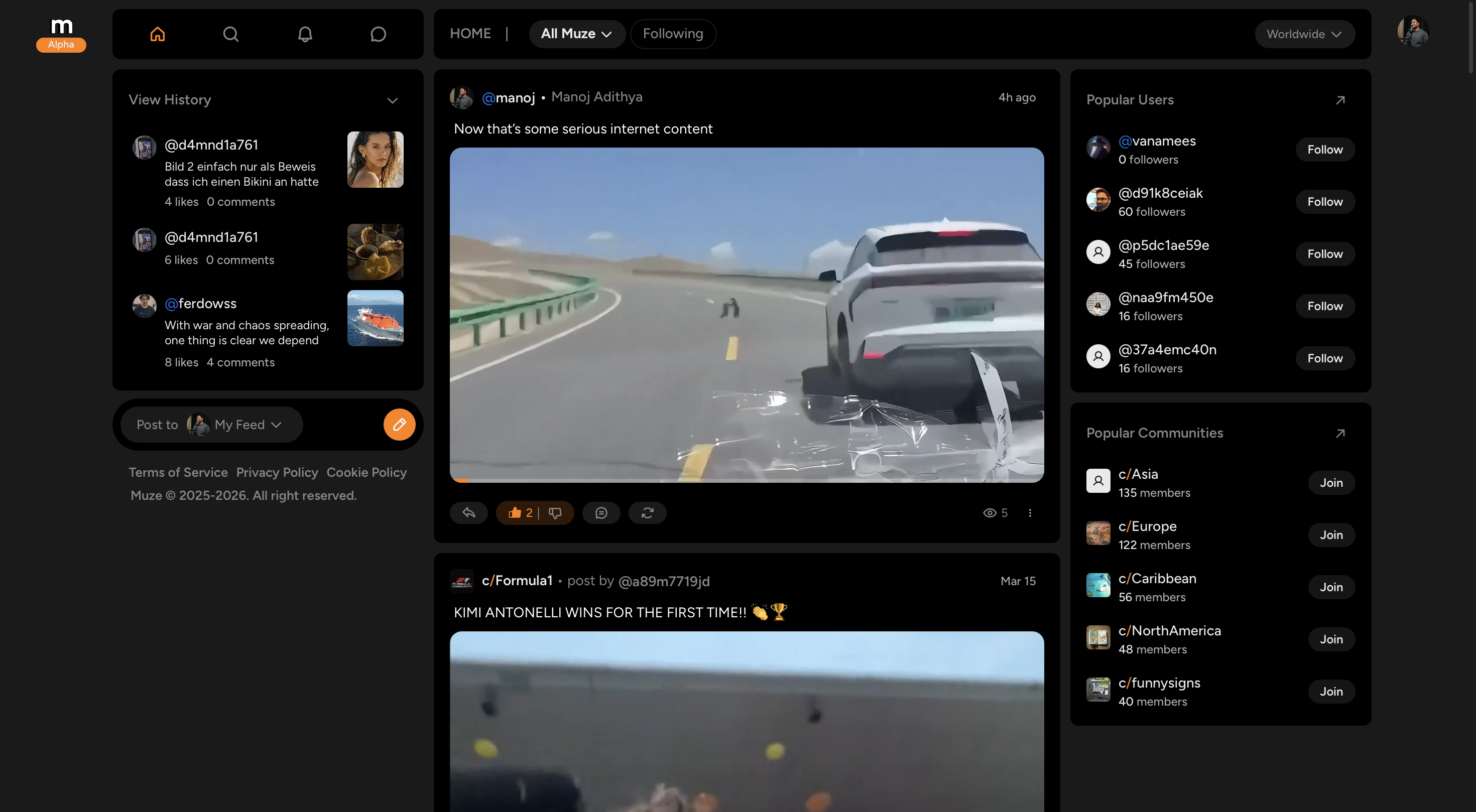Screen dimensions: 1476x812
Task: Dislike Manoj's post with the thumbs down
Action: [555, 512]
